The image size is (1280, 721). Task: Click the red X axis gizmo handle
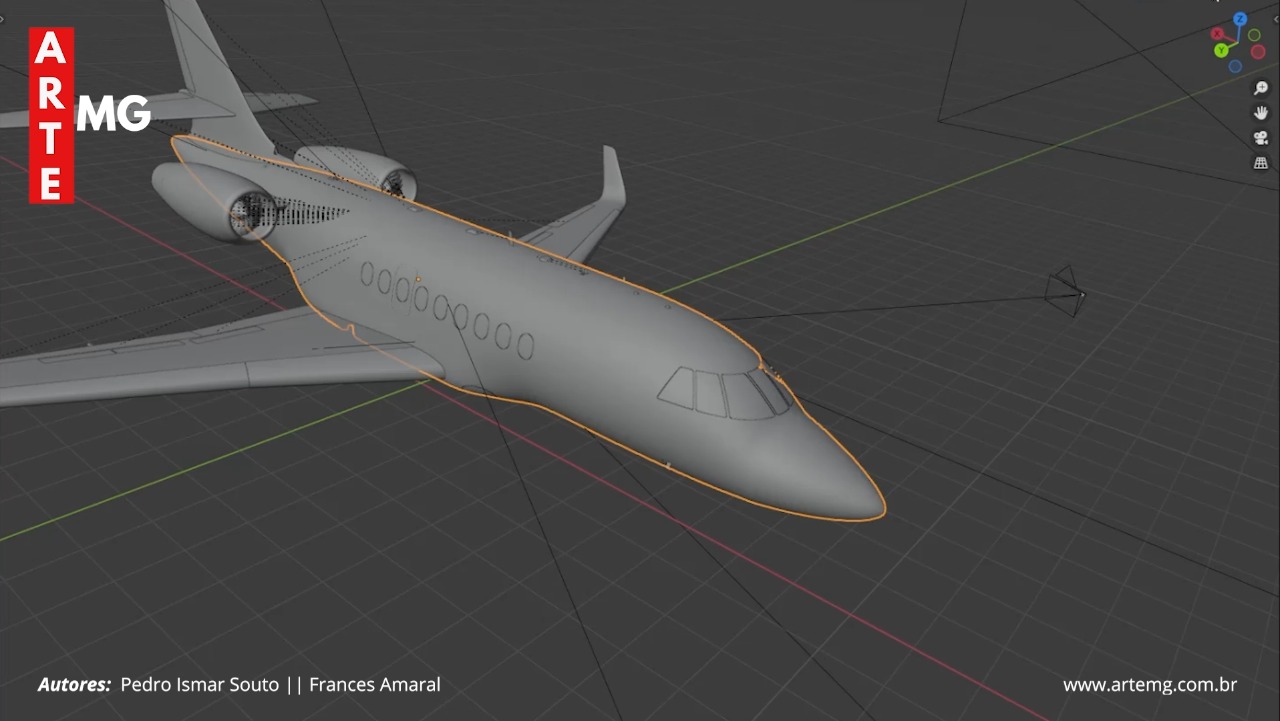click(x=1217, y=34)
